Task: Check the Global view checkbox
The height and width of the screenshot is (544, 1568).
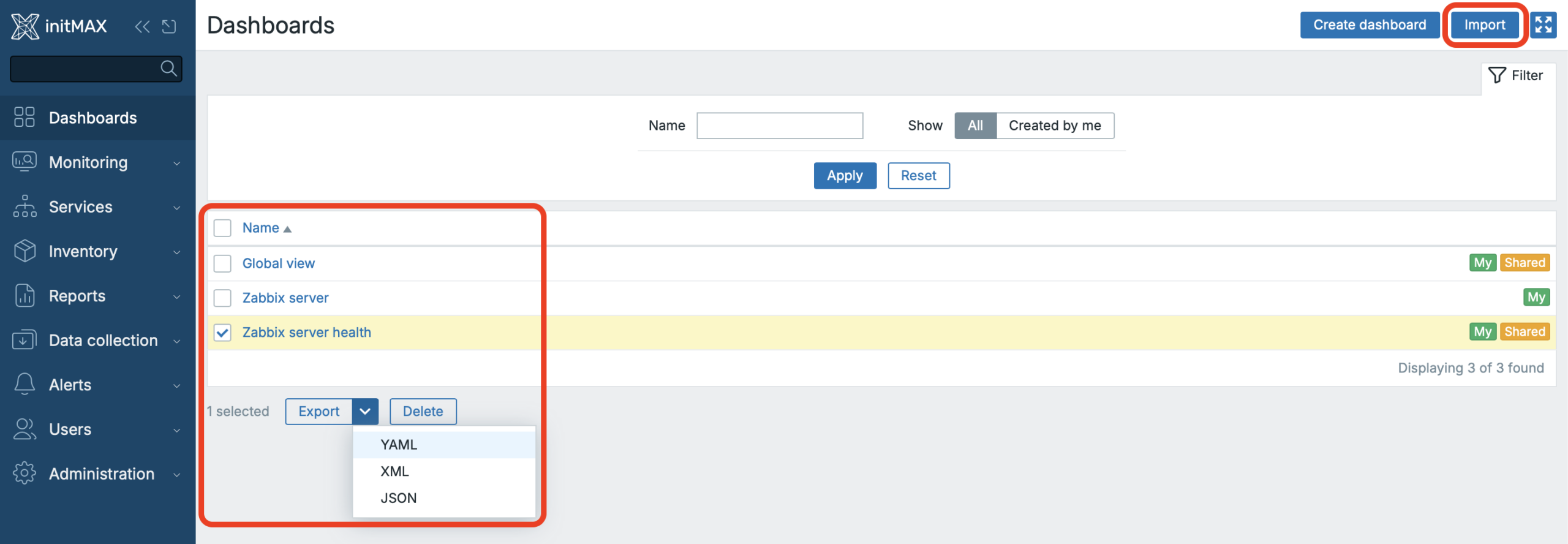Action: [222, 263]
